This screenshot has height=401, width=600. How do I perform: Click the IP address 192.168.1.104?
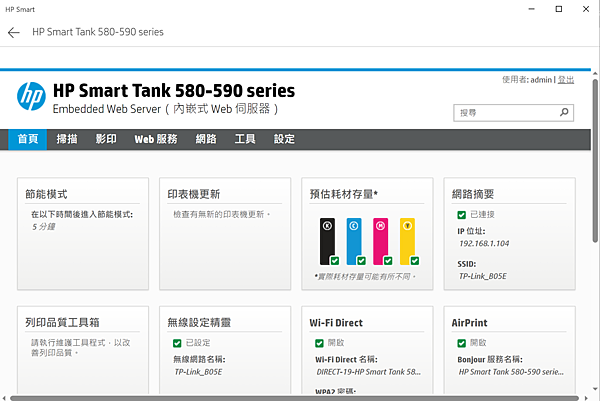click(484, 243)
